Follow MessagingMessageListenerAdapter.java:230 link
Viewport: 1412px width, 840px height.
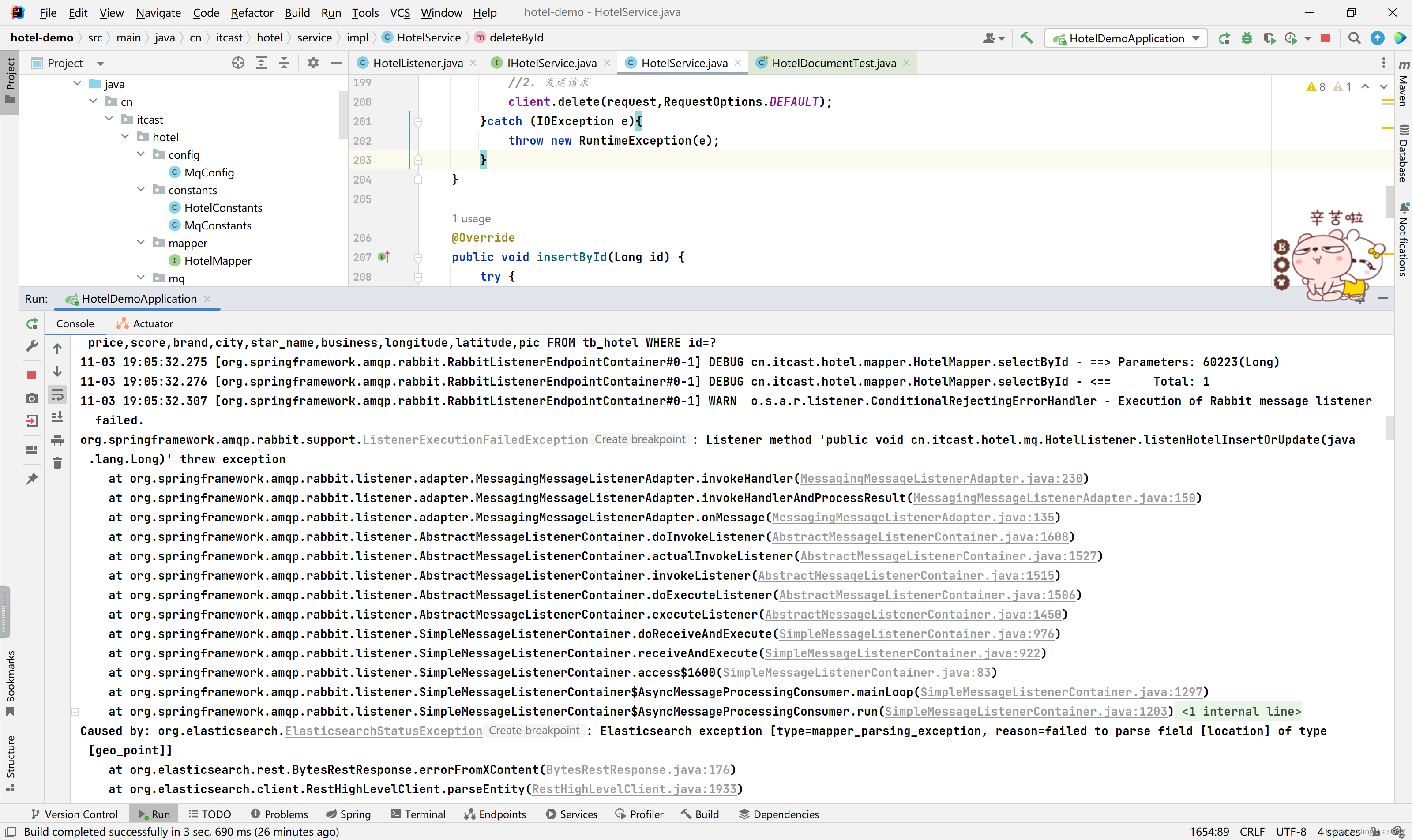tap(941, 478)
